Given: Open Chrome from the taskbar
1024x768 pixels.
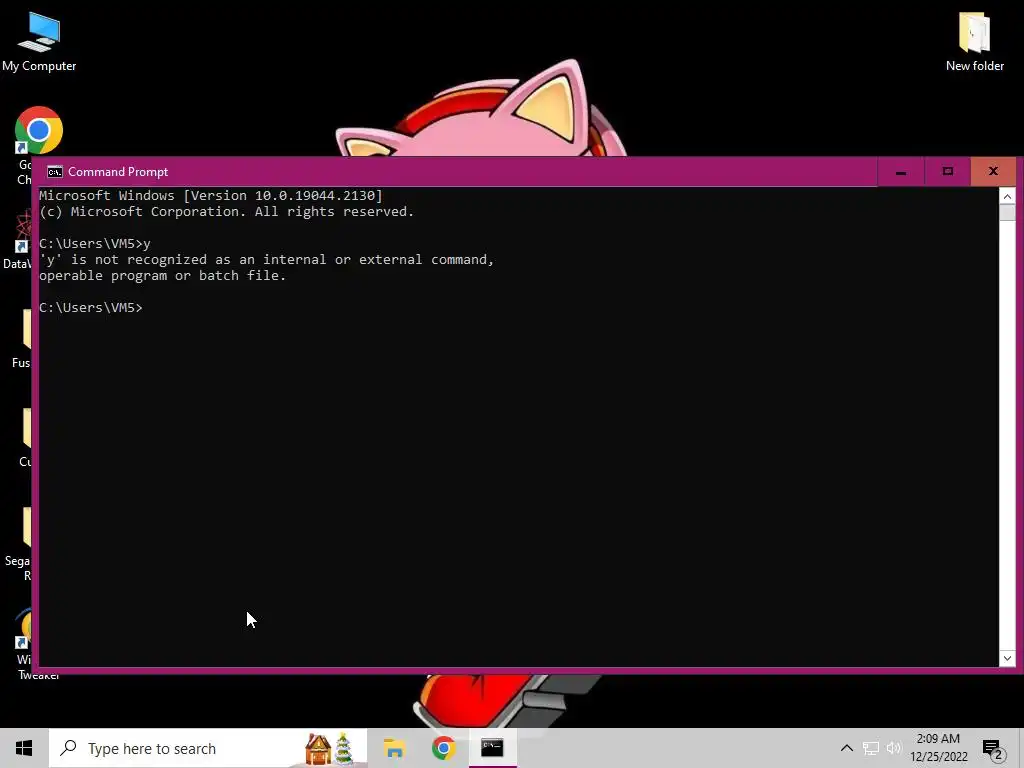Looking at the screenshot, I should [443, 748].
